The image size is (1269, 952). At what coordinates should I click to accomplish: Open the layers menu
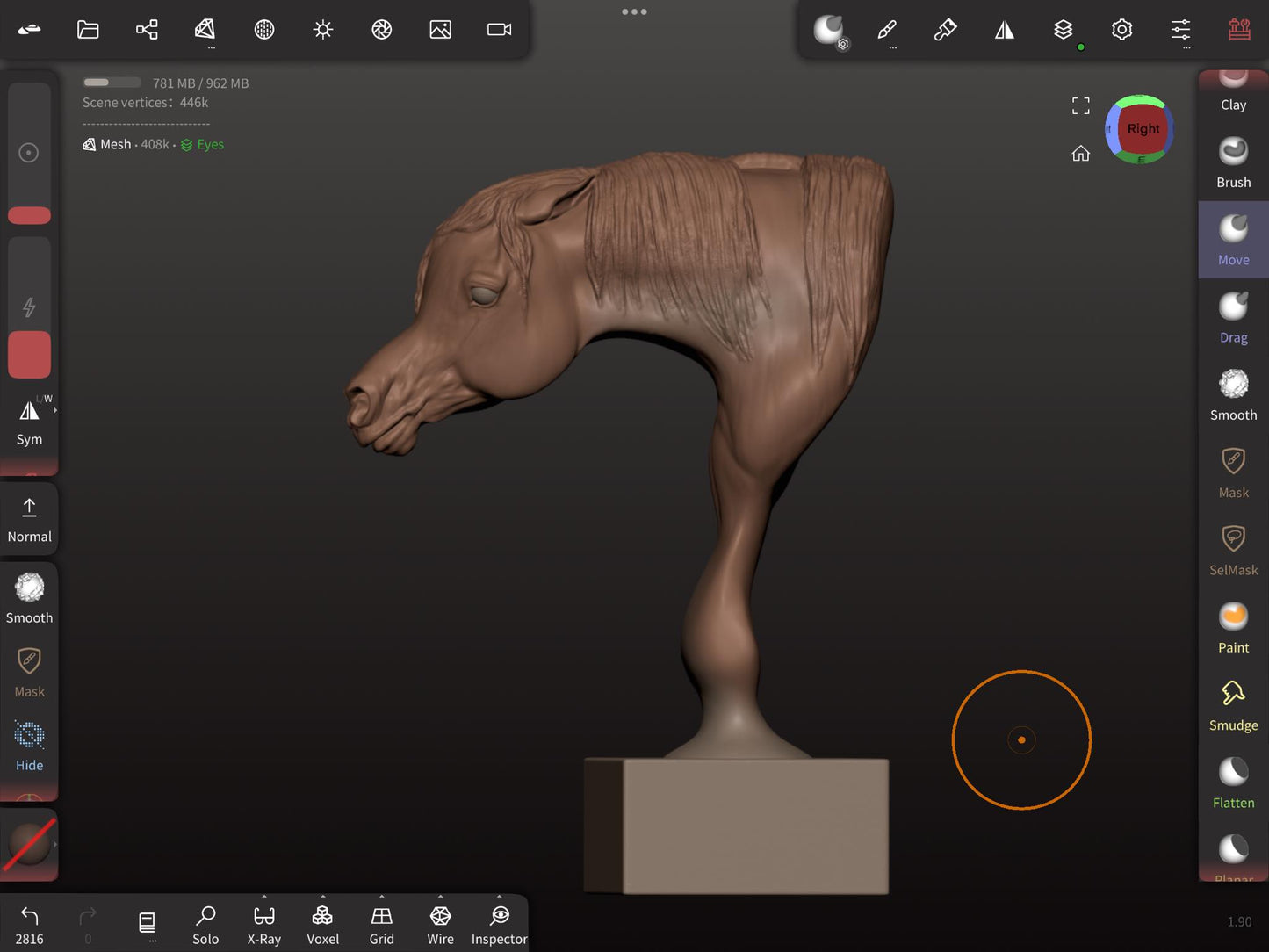pos(1063,30)
